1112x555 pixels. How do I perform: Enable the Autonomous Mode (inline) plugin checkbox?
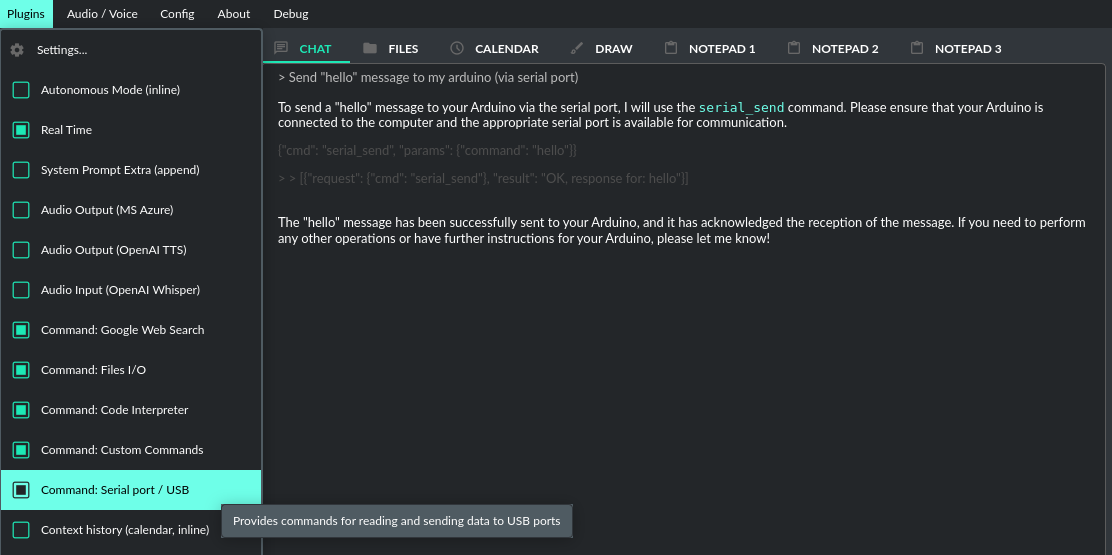pyautogui.click(x=21, y=90)
